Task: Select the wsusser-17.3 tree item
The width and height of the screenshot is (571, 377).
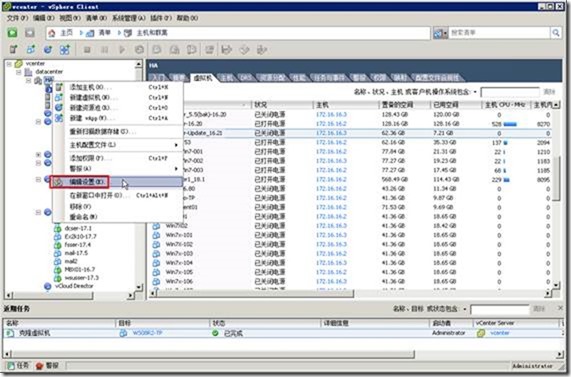Action: point(82,278)
